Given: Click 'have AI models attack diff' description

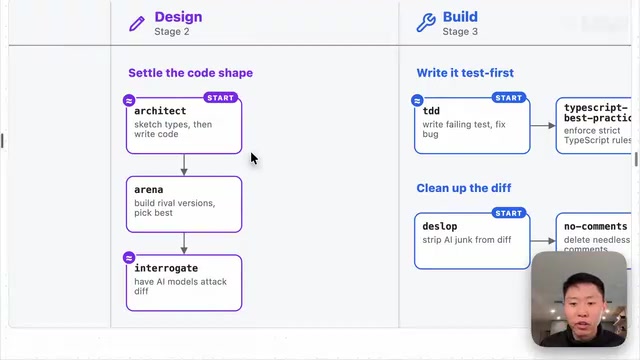Looking at the screenshot, I should (180, 286).
